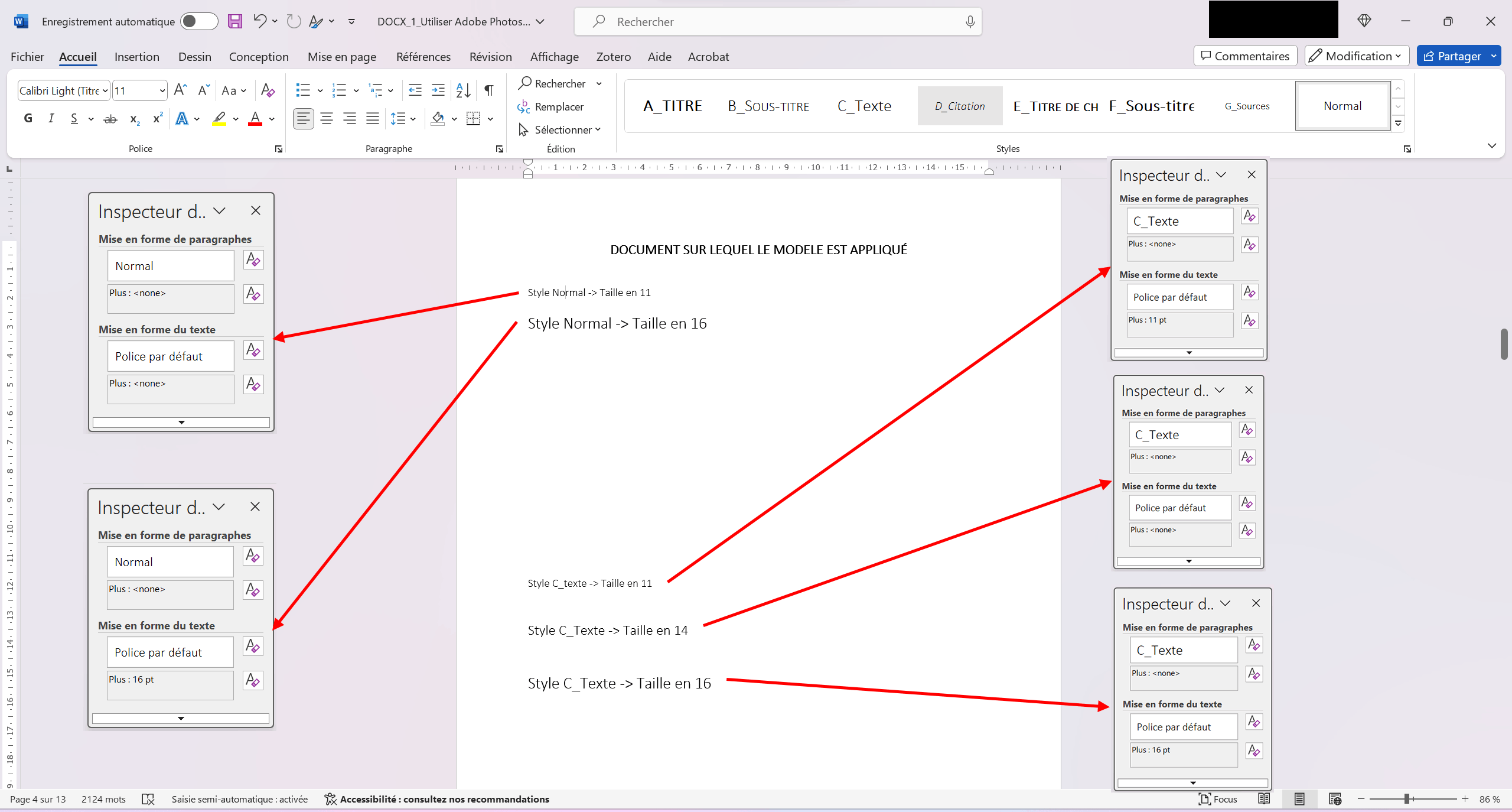Click the borders icon

tap(473, 119)
